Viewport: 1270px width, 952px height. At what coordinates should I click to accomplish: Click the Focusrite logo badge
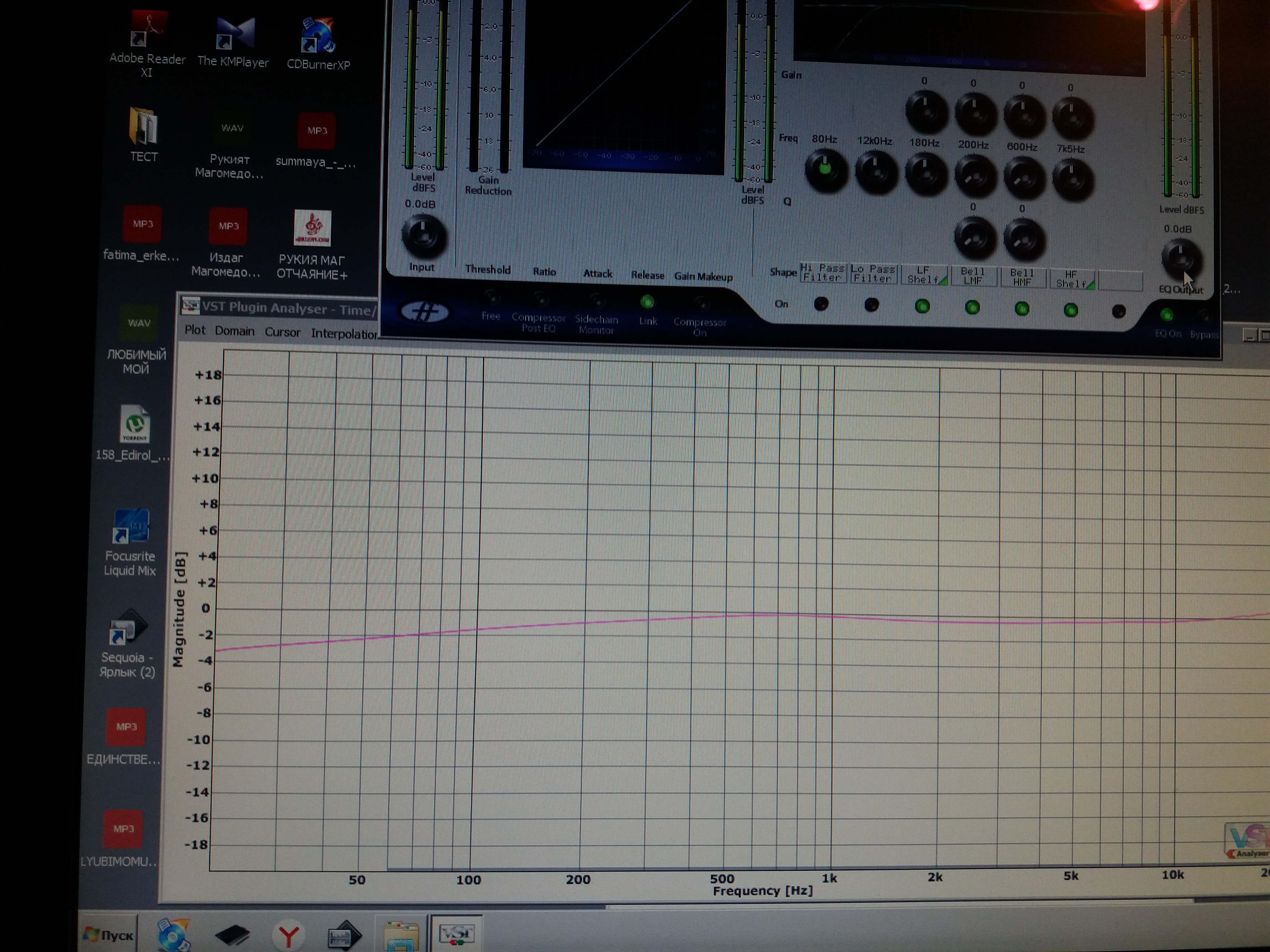425,312
